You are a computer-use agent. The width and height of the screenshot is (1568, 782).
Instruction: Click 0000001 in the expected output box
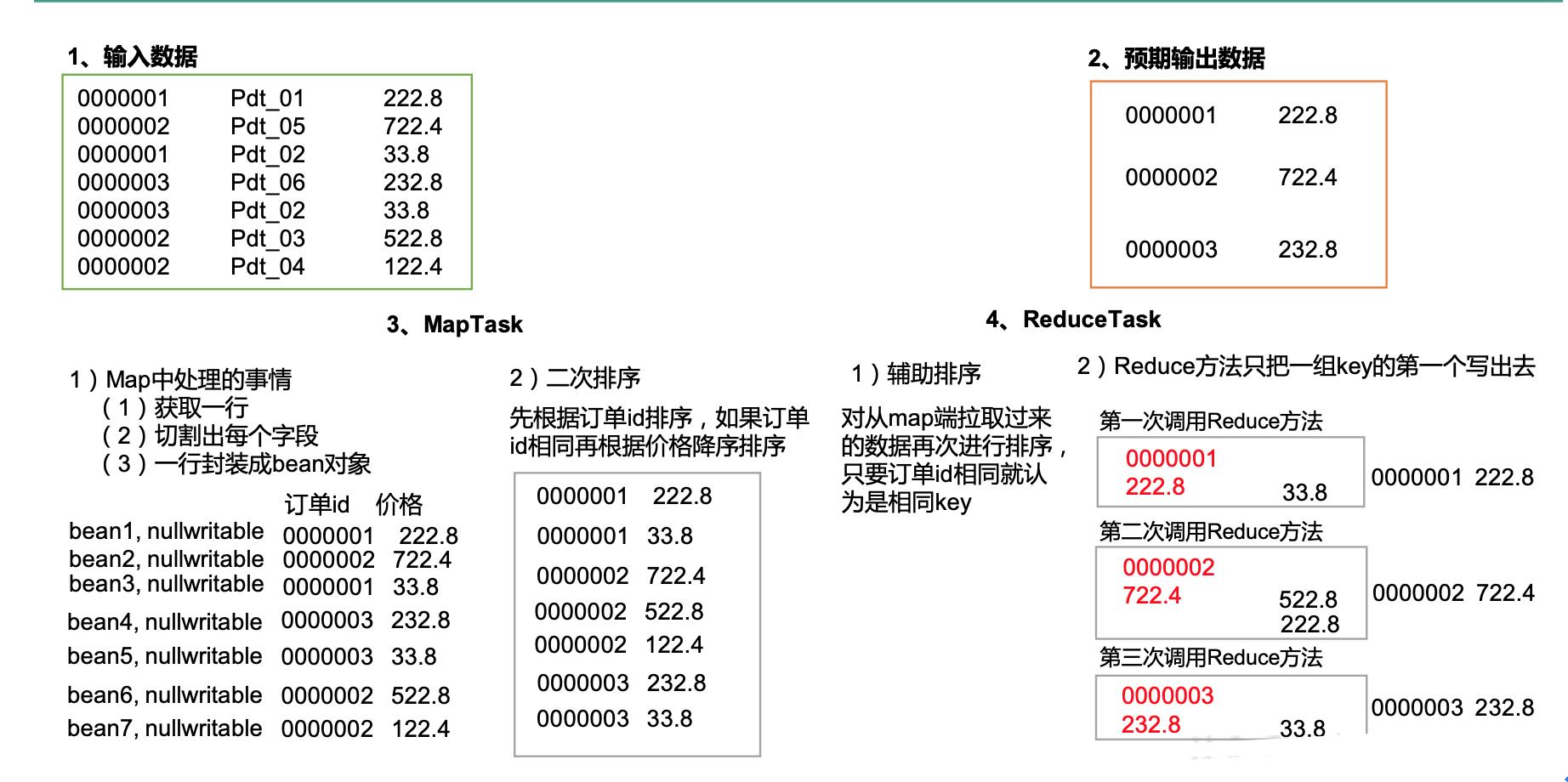(x=1171, y=116)
